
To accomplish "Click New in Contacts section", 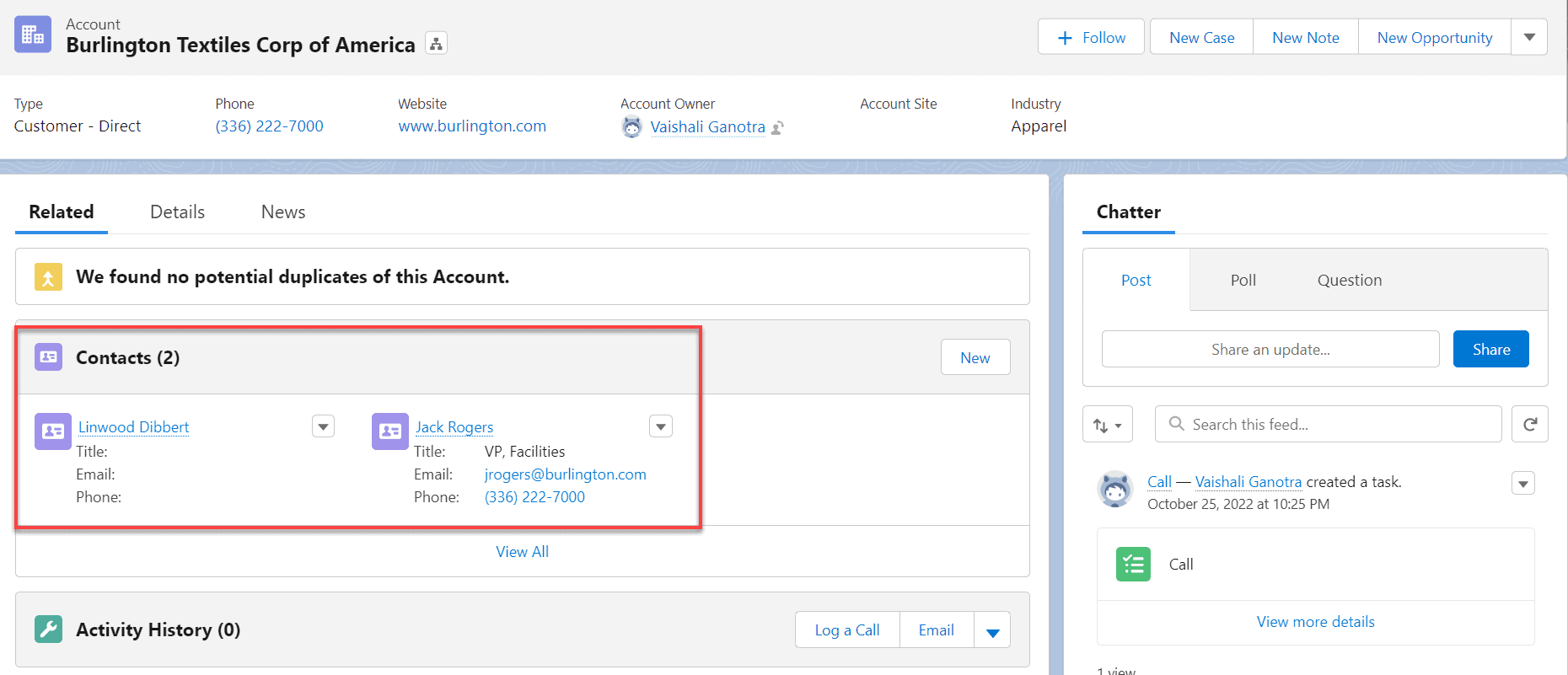I will point(975,357).
